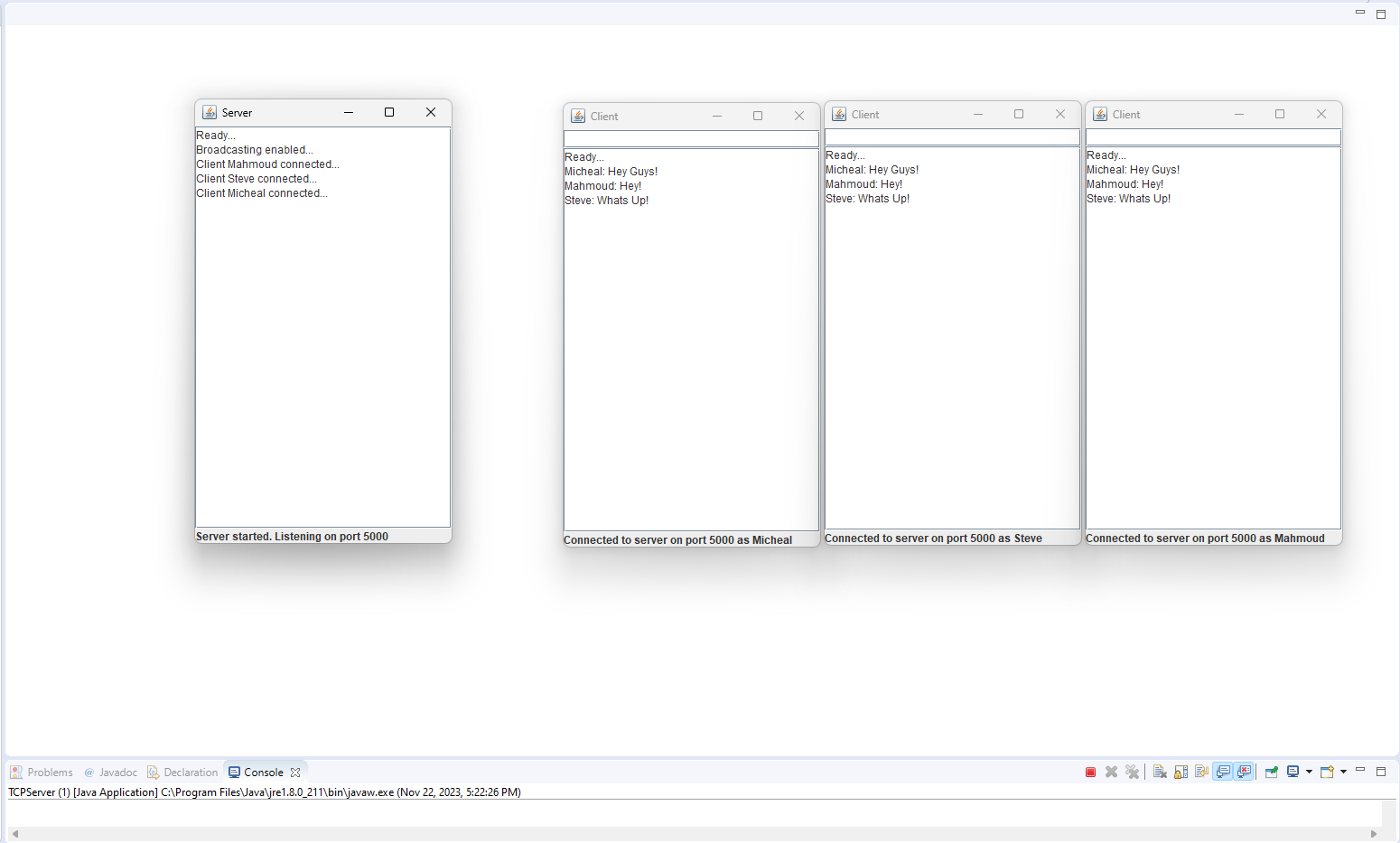The width and height of the screenshot is (1400, 843).
Task: Open Display Selected Console dropdown arrow
Action: [1309, 772]
